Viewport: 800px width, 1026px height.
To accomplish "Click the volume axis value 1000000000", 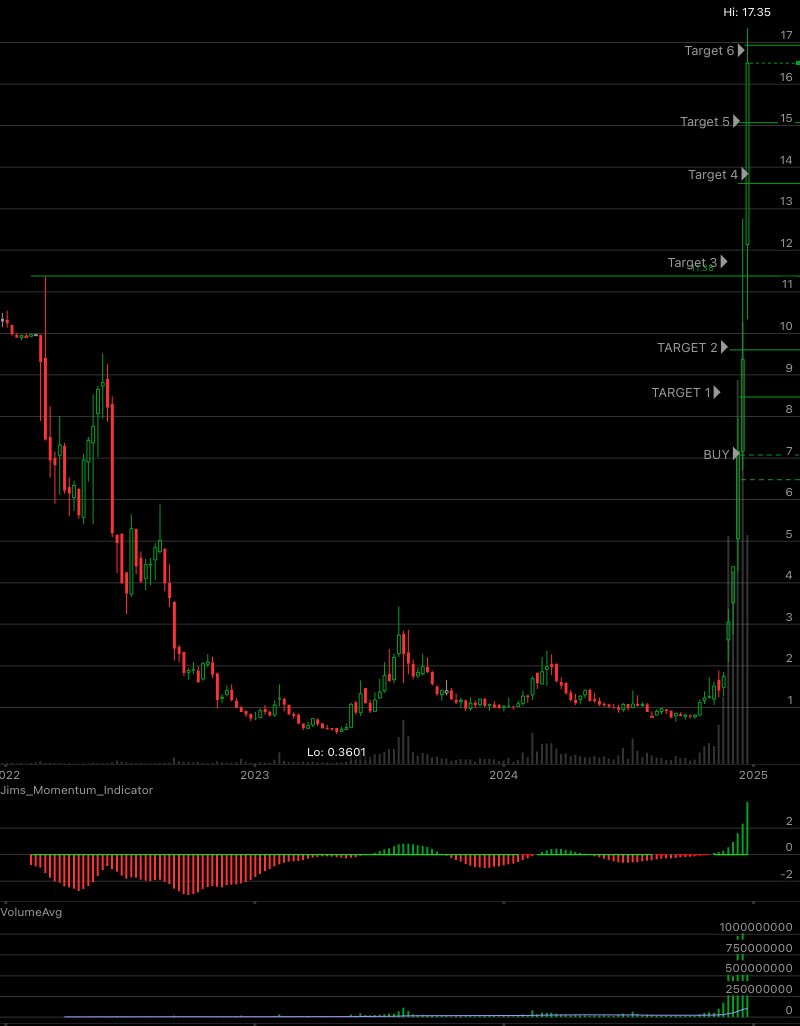I will point(756,927).
